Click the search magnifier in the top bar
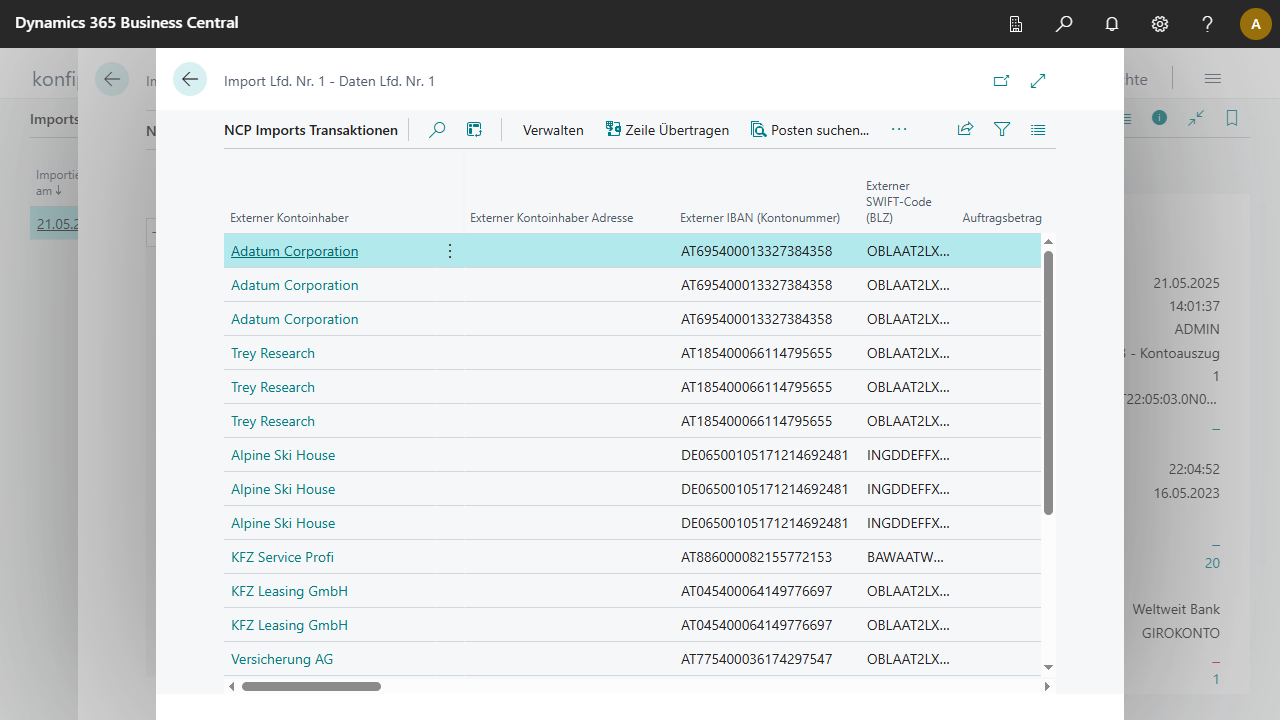 [x=1064, y=24]
